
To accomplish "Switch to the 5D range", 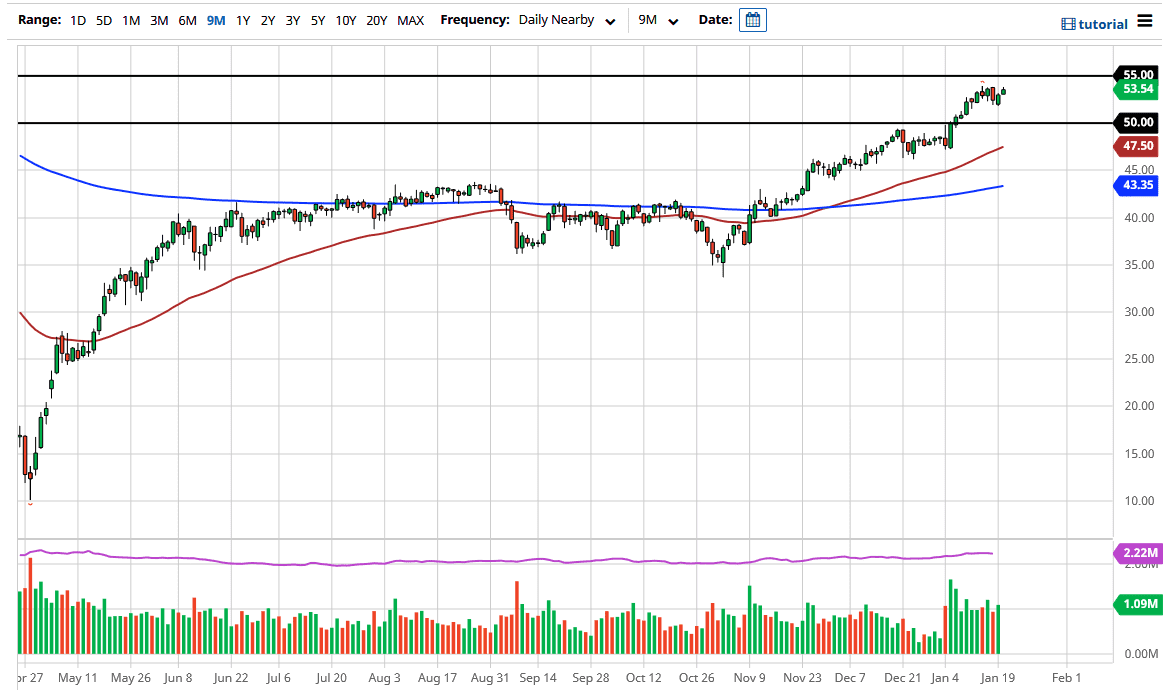I will [103, 19].
